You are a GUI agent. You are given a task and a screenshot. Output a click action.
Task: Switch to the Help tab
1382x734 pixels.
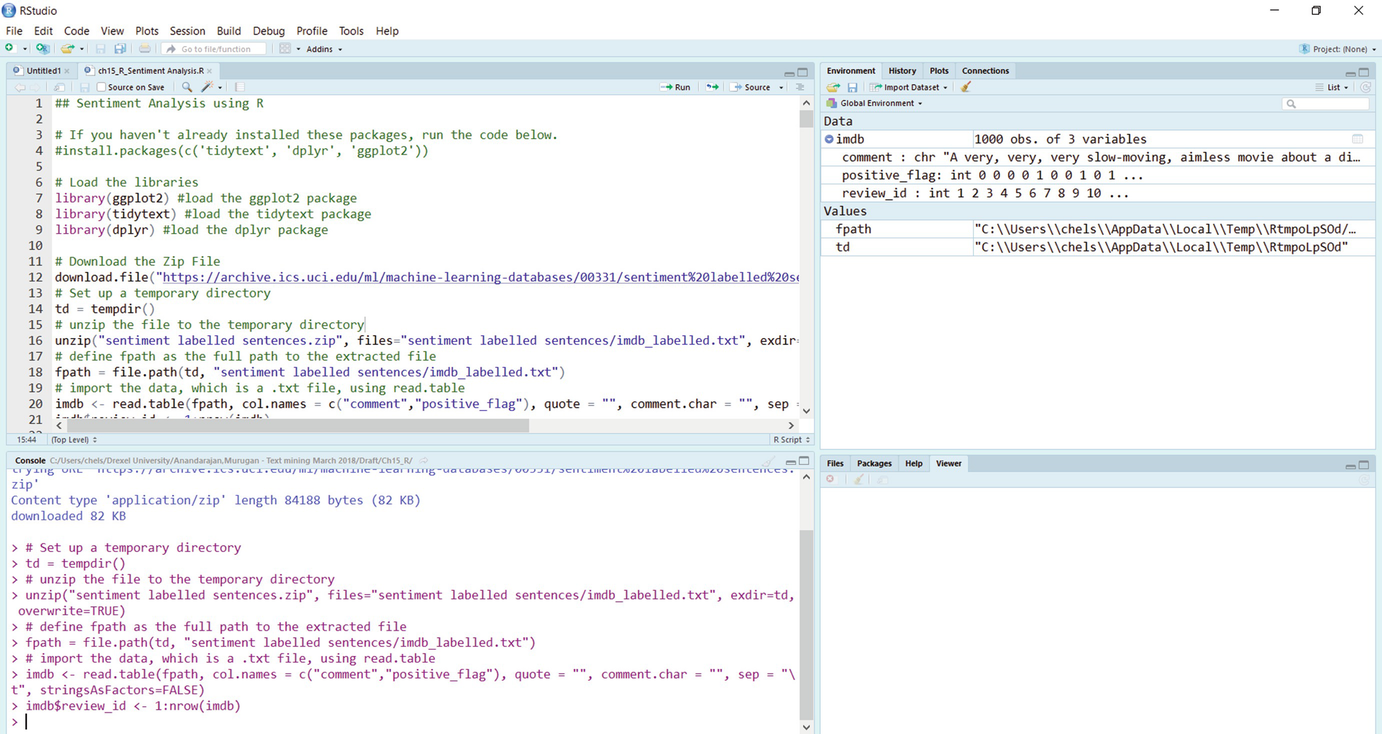click(913, 463)
